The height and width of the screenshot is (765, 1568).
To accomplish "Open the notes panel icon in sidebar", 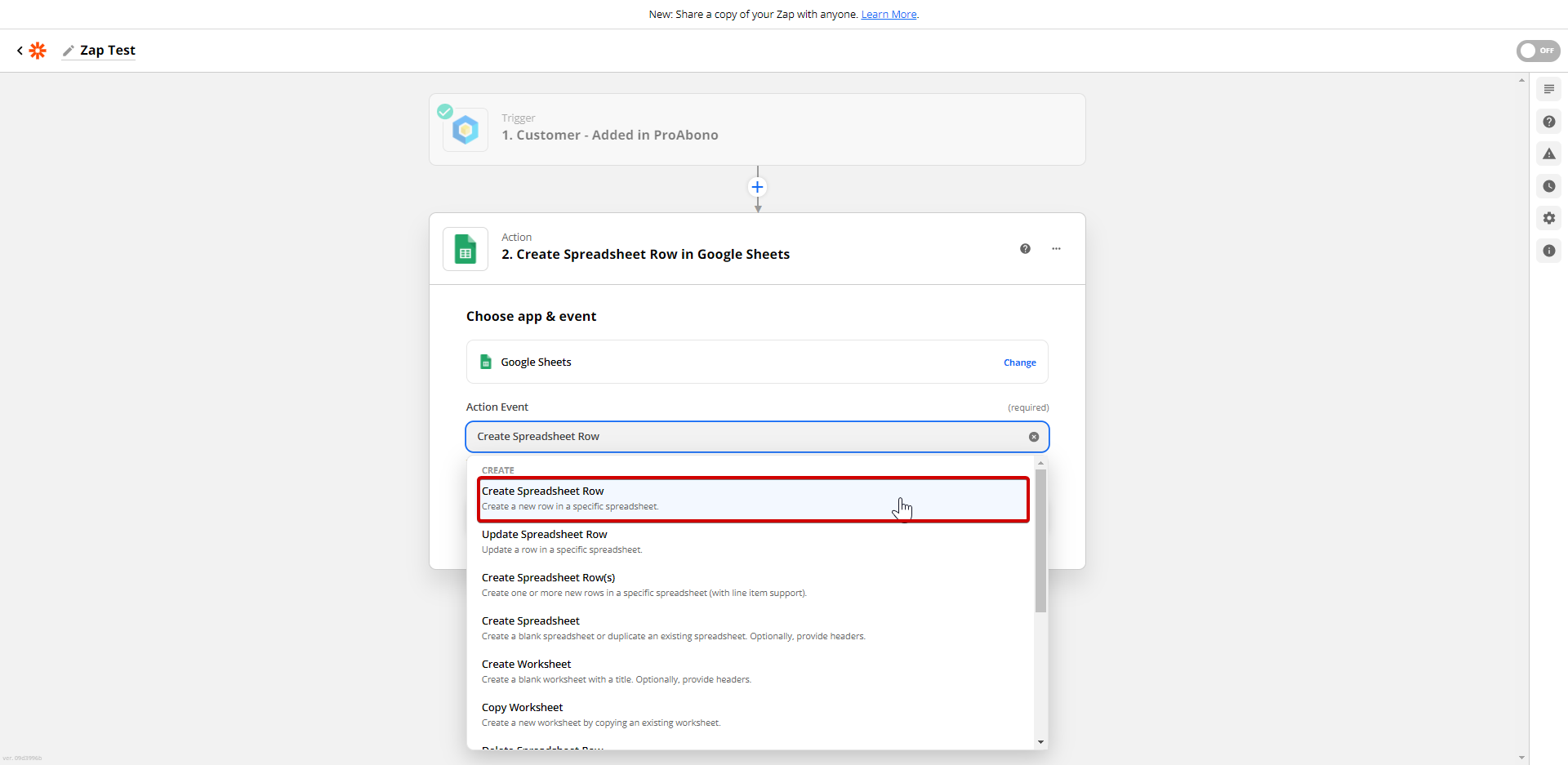I will click(x=1549, y=89).
